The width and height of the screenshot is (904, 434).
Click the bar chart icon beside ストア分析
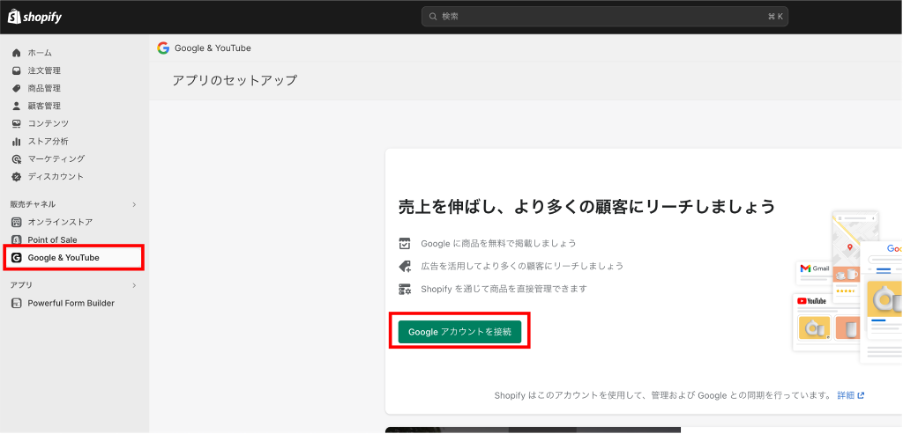pyautogui.click(x=16, y=141)
